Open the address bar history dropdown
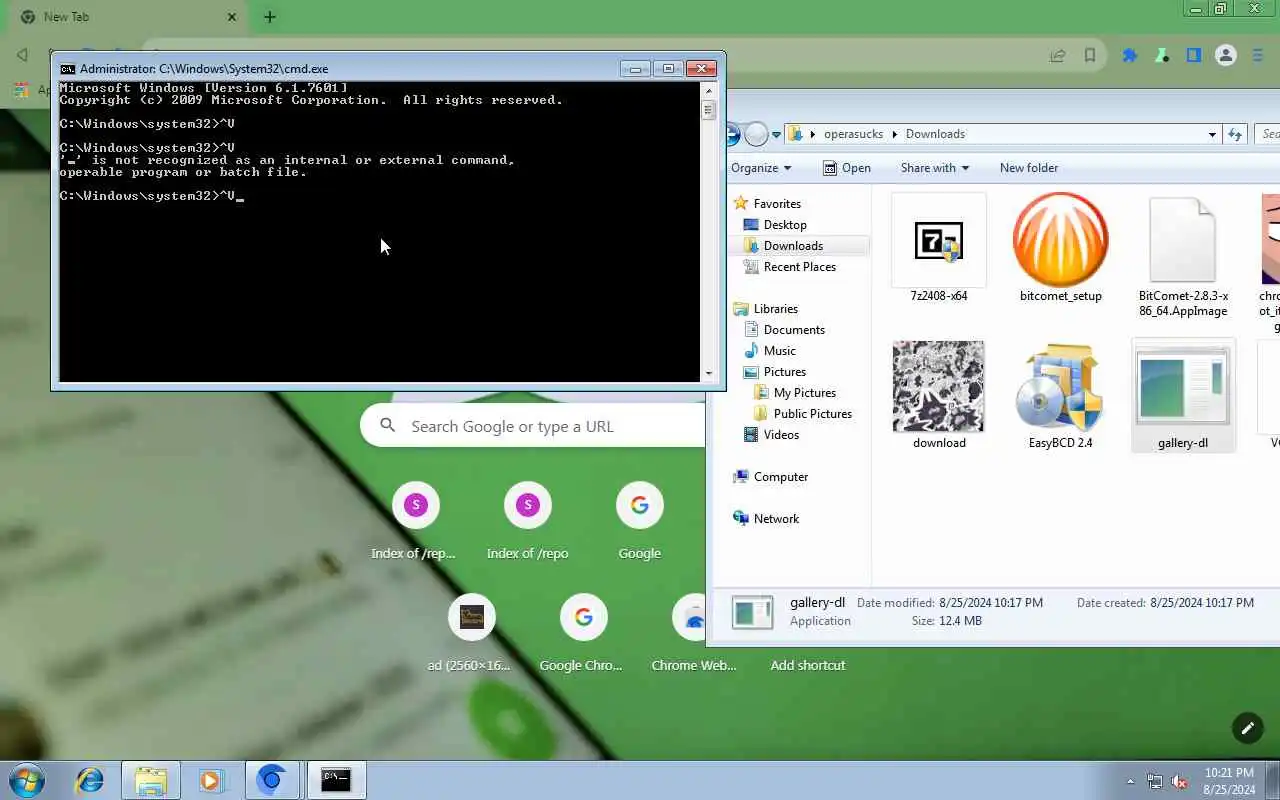The width and height of the screenshot is (1280, 800). point(1212,134)
